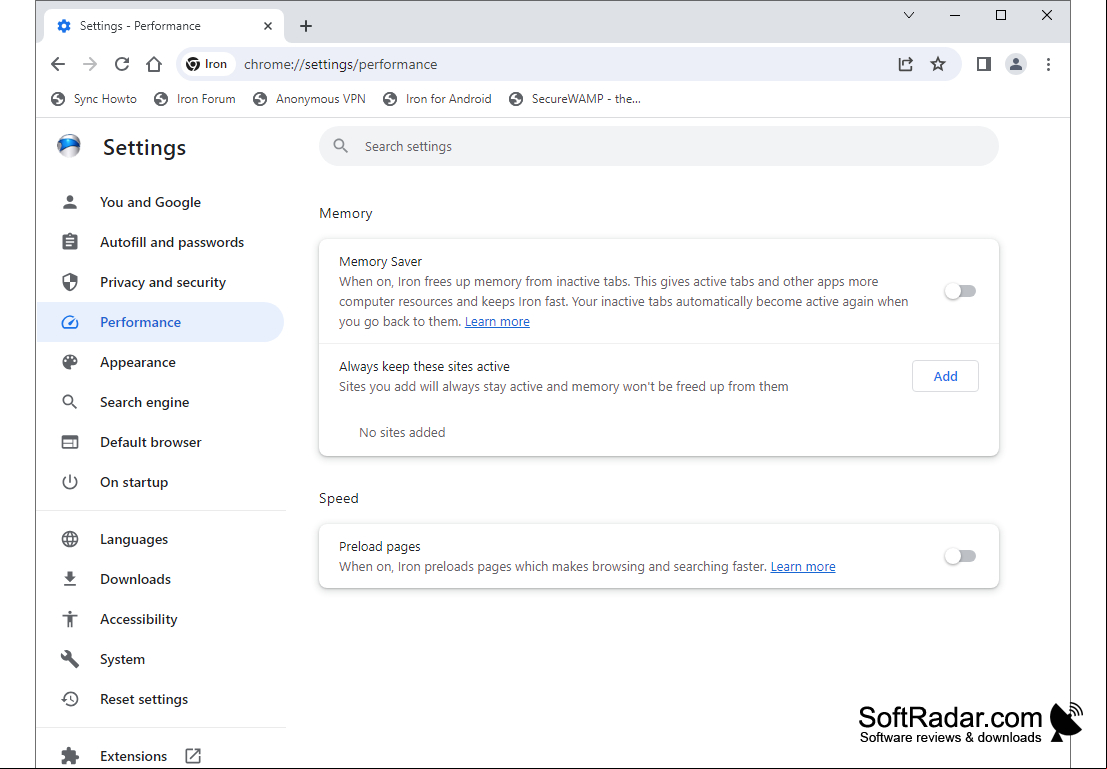Click the Iron logo beside Settings
Image resolution: width=1107 pixels, height=769 pixels.
coord(69,146)
